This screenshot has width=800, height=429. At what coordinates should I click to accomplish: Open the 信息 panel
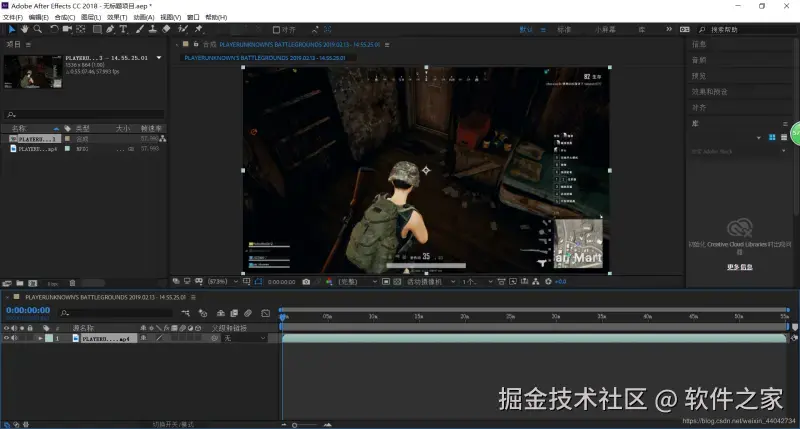[x=698, y=44]
